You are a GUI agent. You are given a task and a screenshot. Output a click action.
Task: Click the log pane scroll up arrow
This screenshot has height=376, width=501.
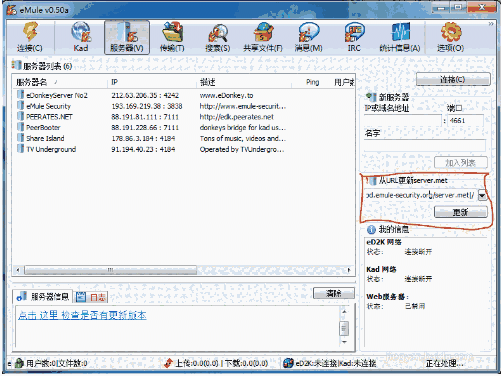(x=344, y=311)
